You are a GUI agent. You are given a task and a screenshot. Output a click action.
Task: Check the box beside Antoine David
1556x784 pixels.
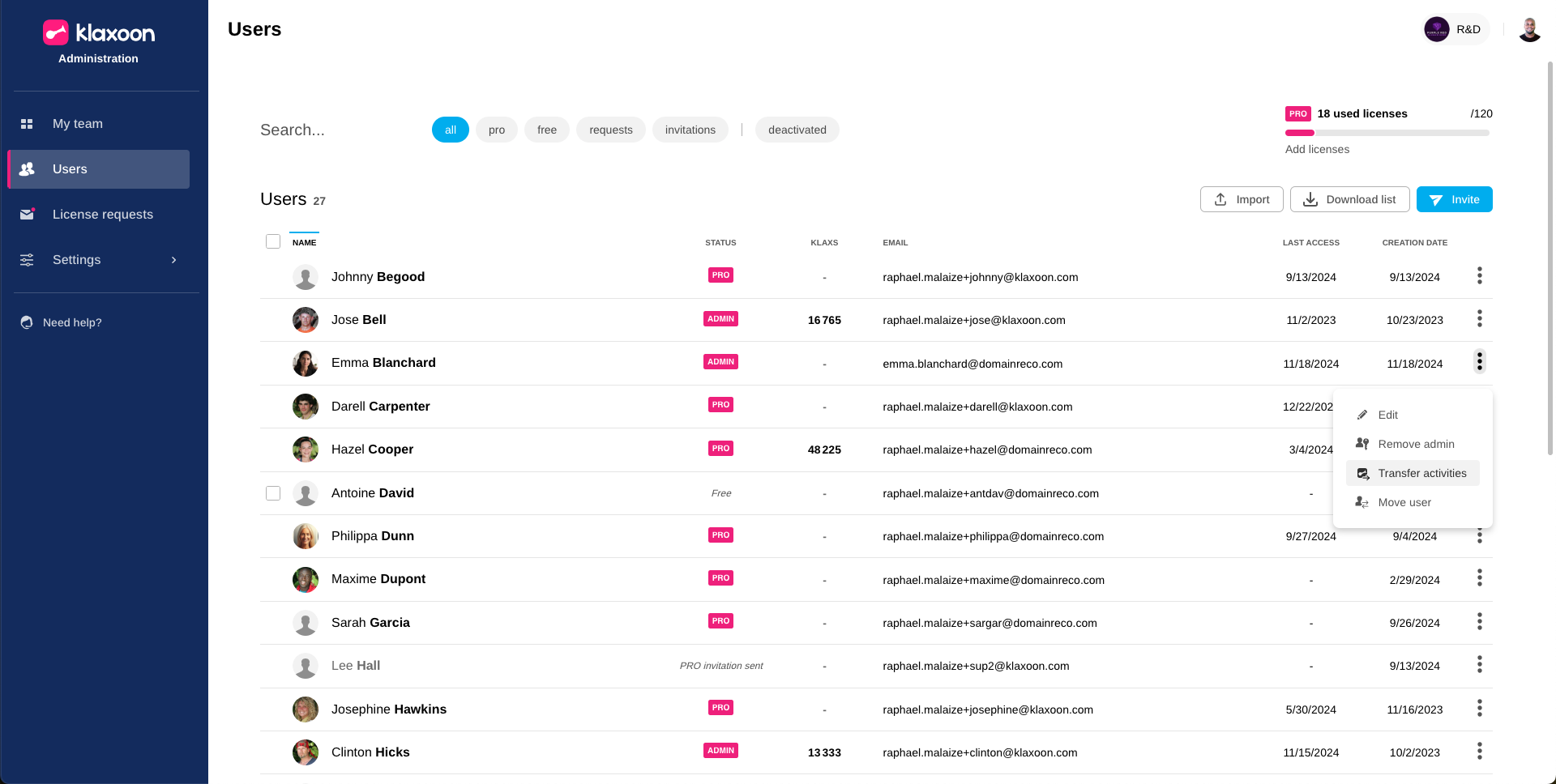point(273,493)
